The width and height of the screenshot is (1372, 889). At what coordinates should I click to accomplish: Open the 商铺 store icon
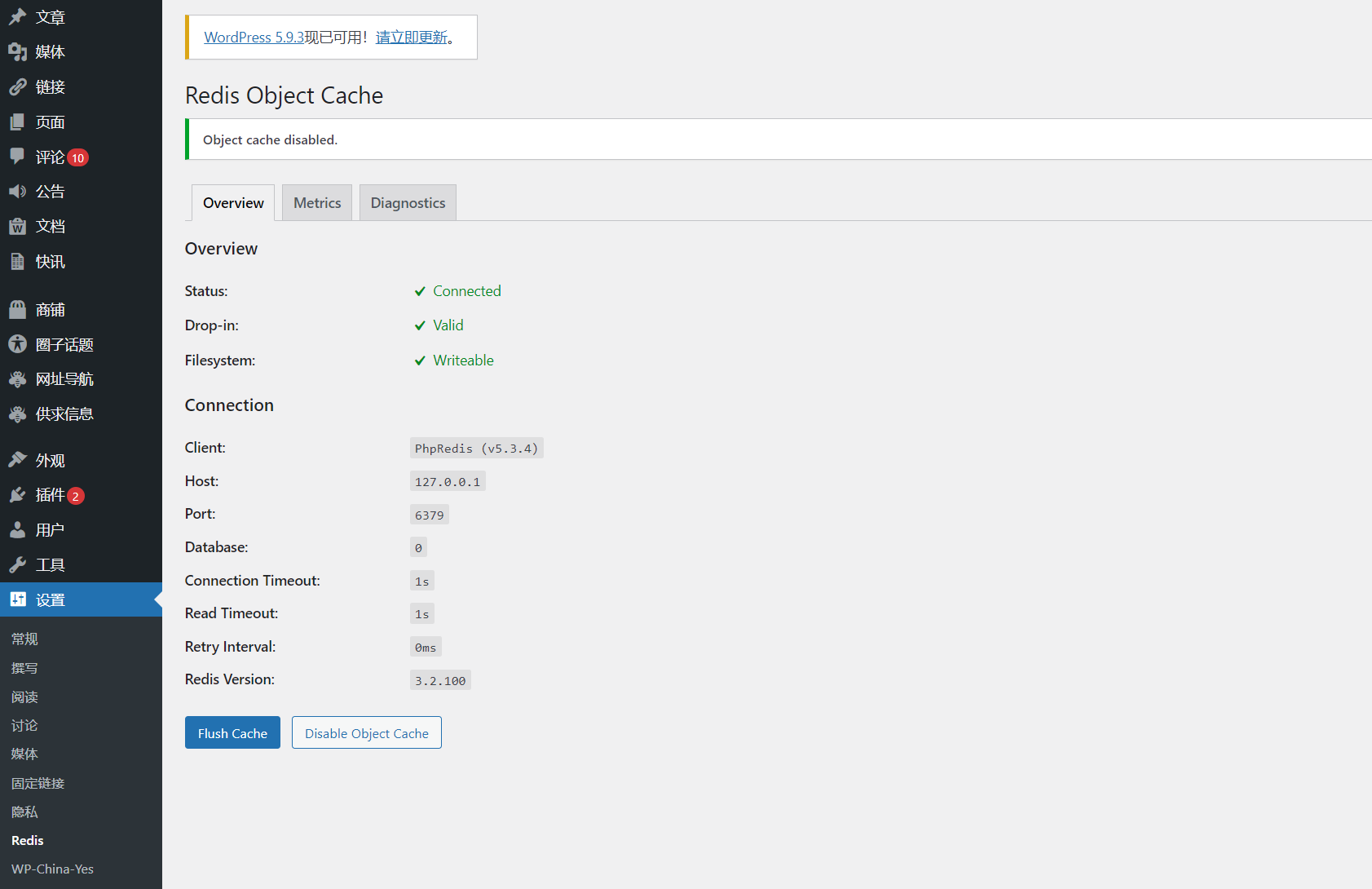[17, 310]
